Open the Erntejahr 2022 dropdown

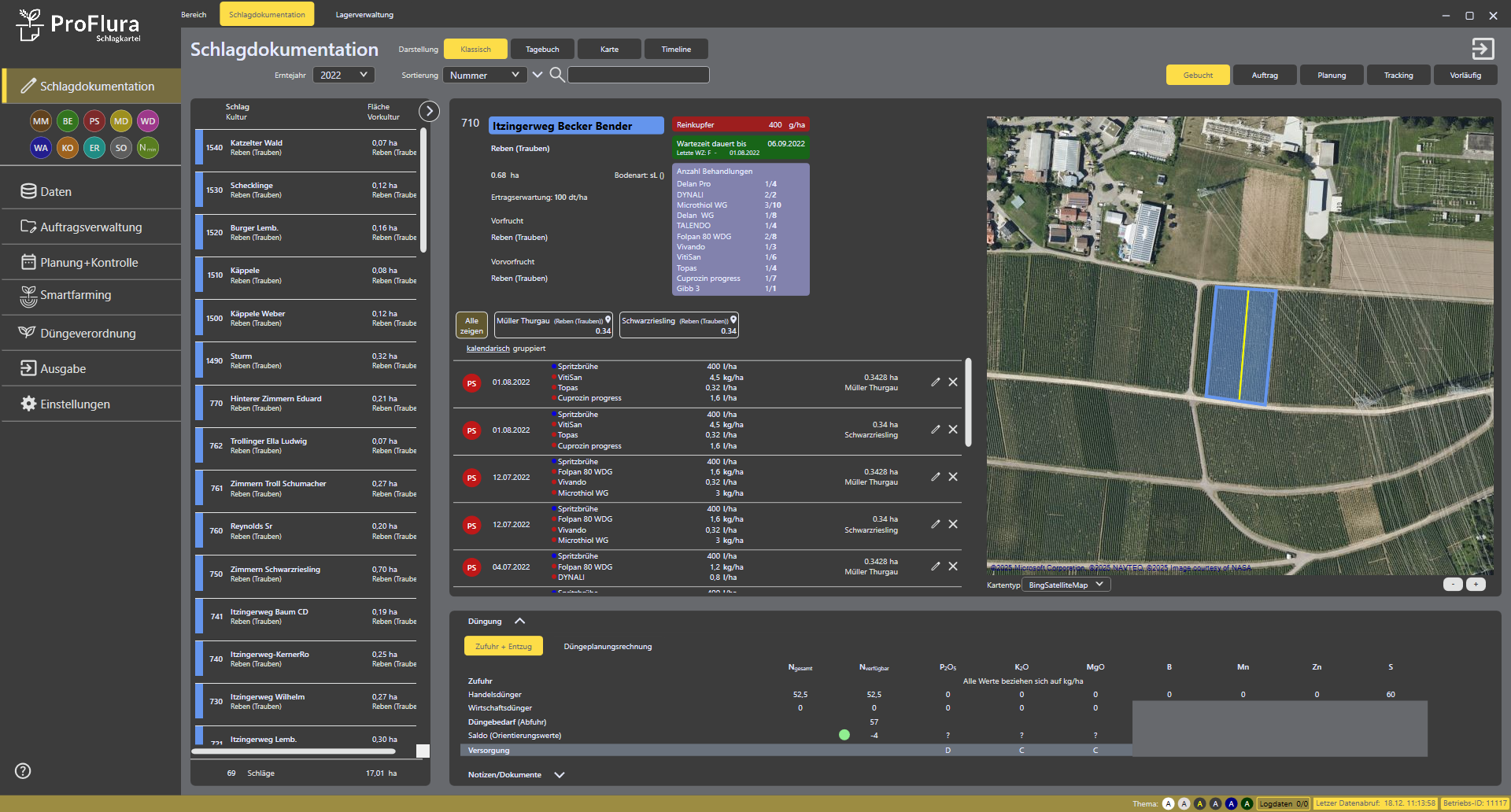coord(344,76)
